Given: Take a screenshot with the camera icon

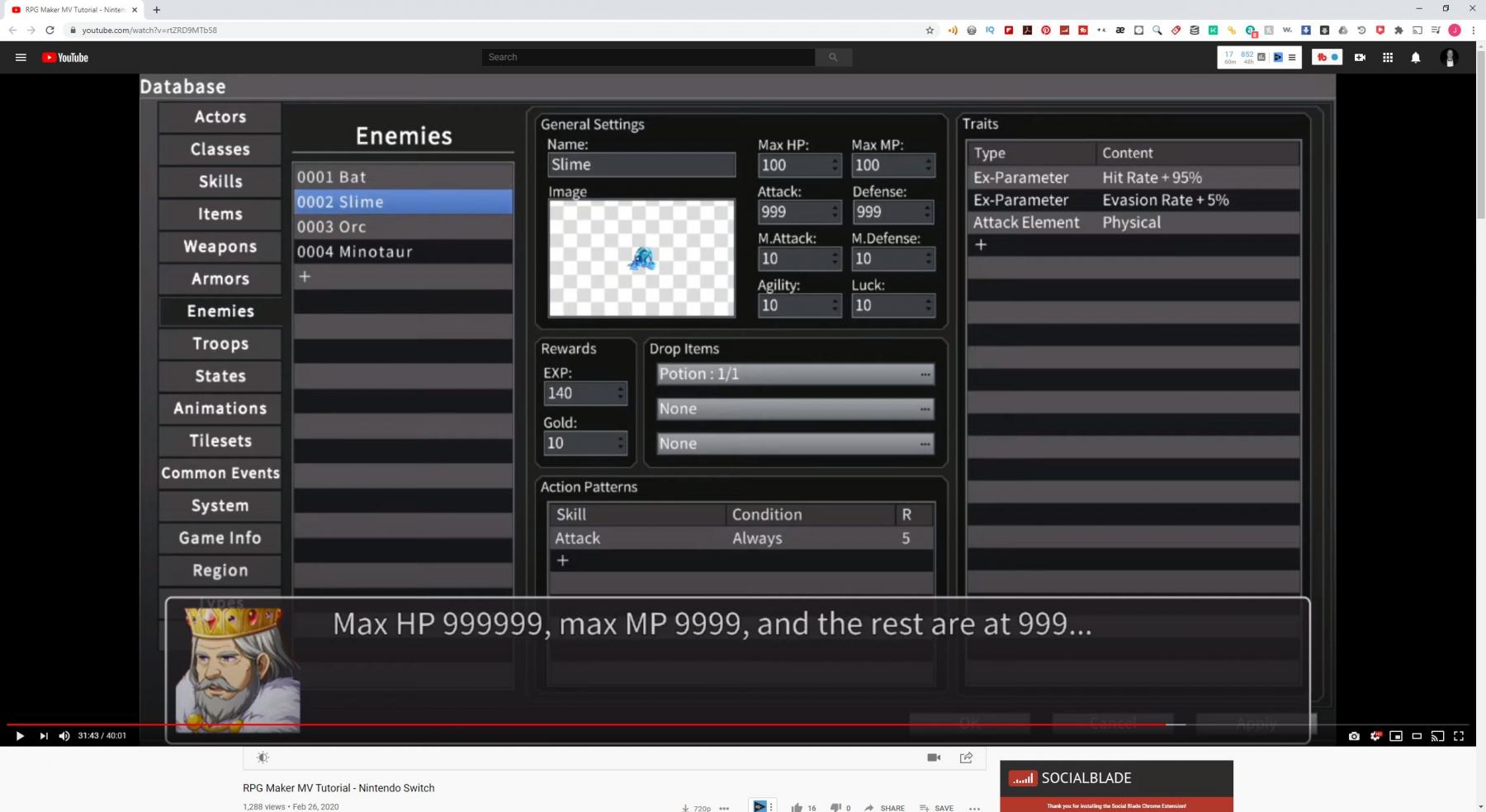Looking at the screenshot, I should pos(1354,736).
